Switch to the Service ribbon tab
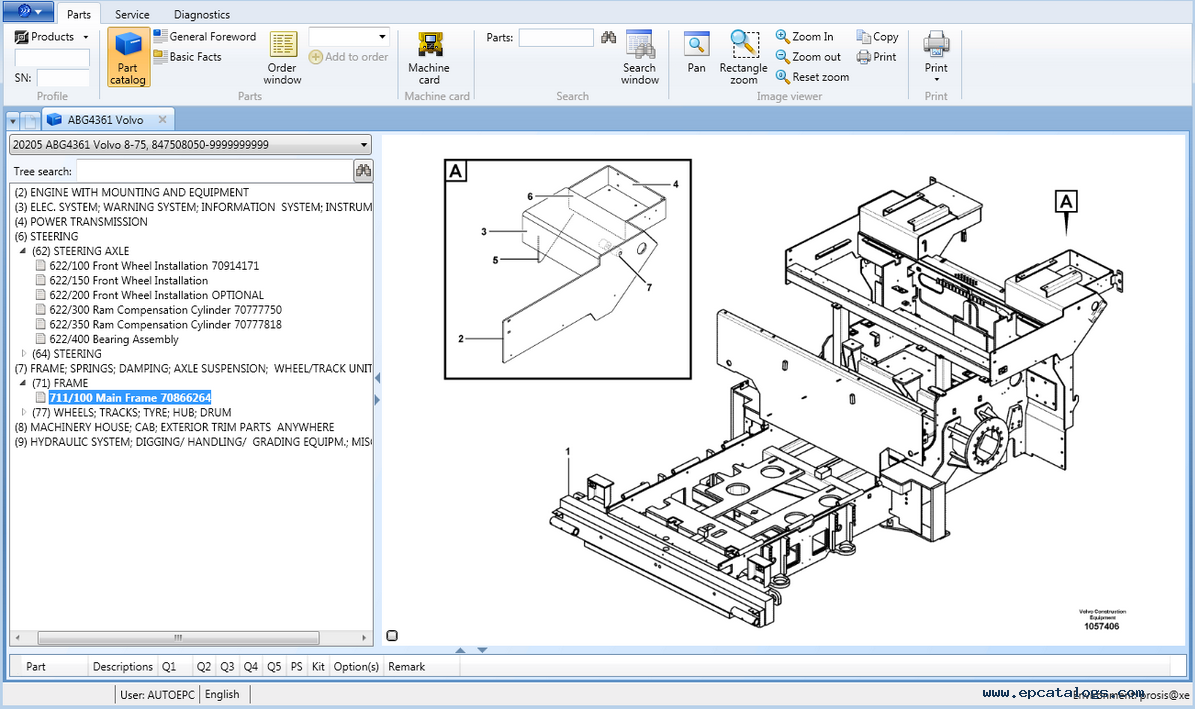 coord(132,14)
